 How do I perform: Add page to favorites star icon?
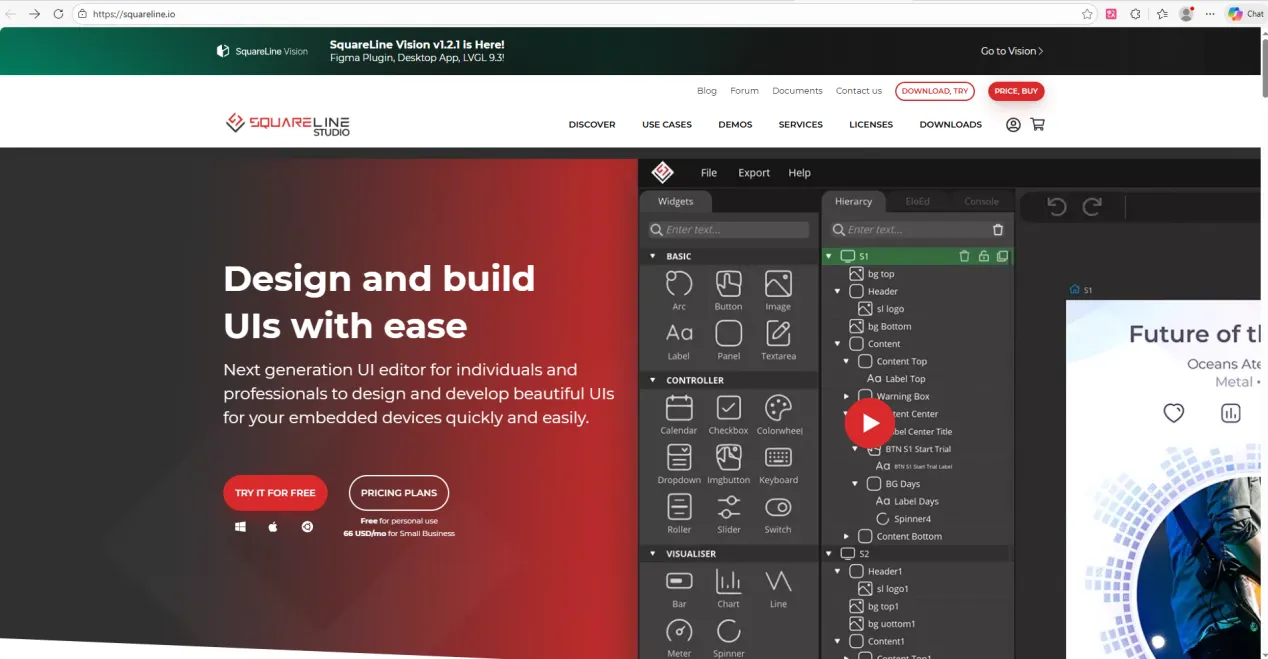[x=1087, y=14]
